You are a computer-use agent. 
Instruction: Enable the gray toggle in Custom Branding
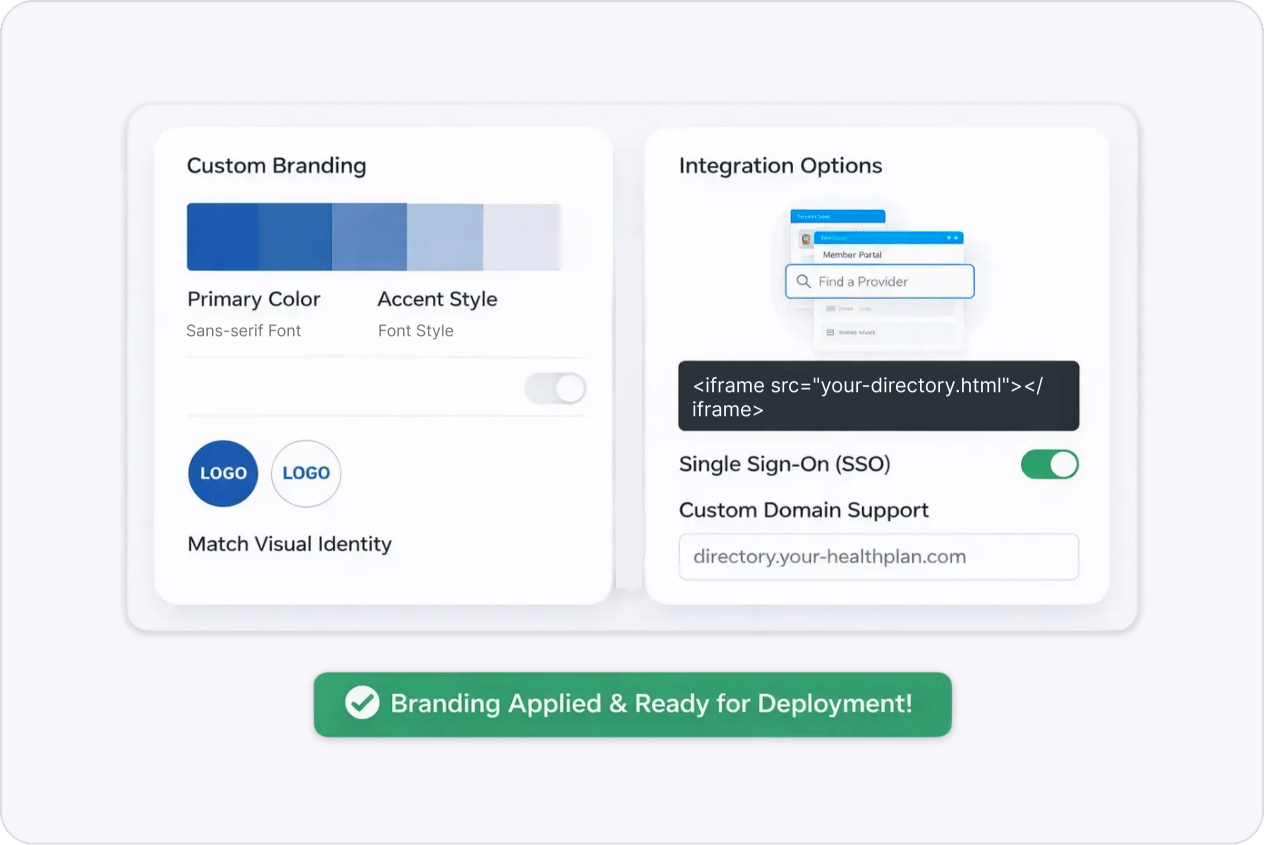click(555, 389)
